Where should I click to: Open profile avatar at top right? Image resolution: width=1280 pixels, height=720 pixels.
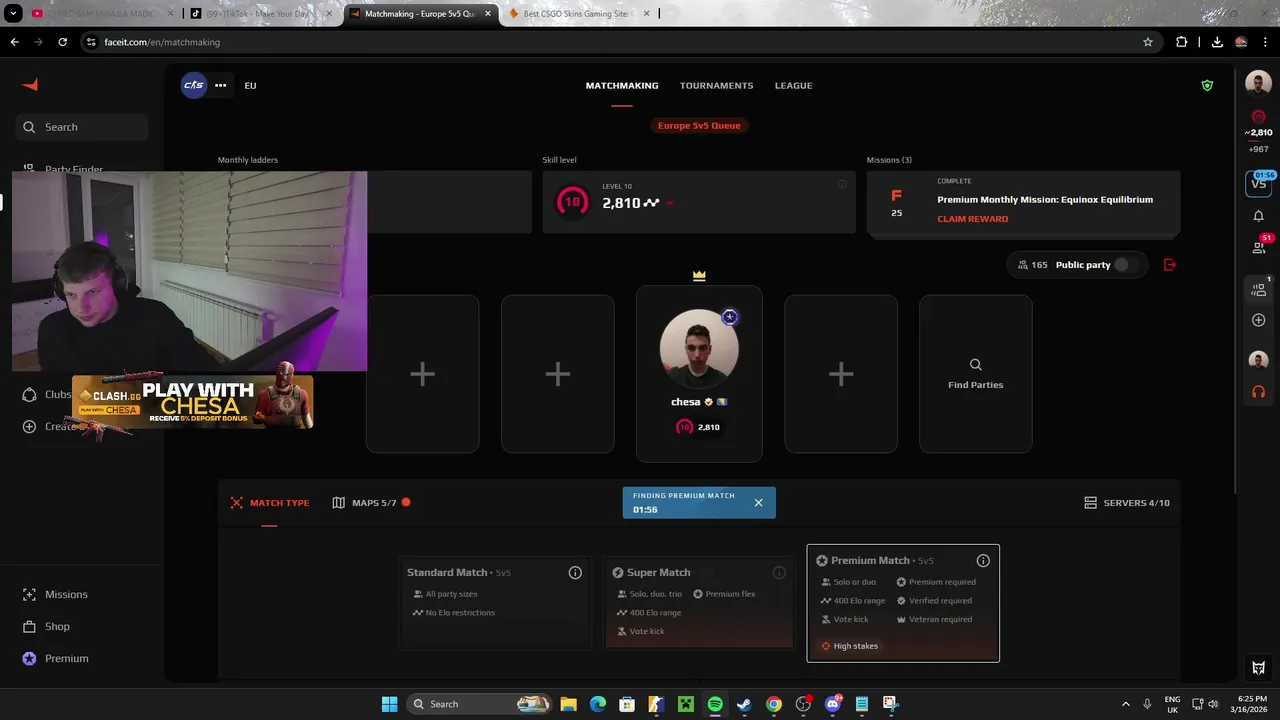click(x=1258, y=84)
